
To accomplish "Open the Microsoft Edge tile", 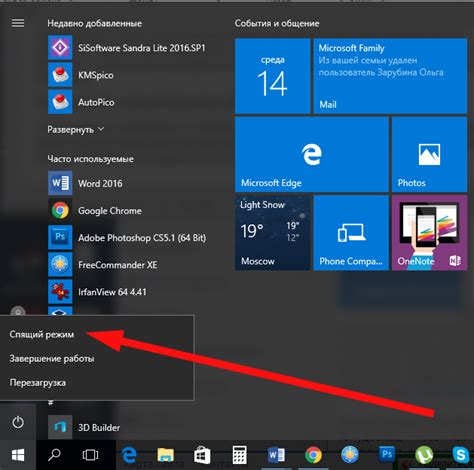I will [312, 154].
